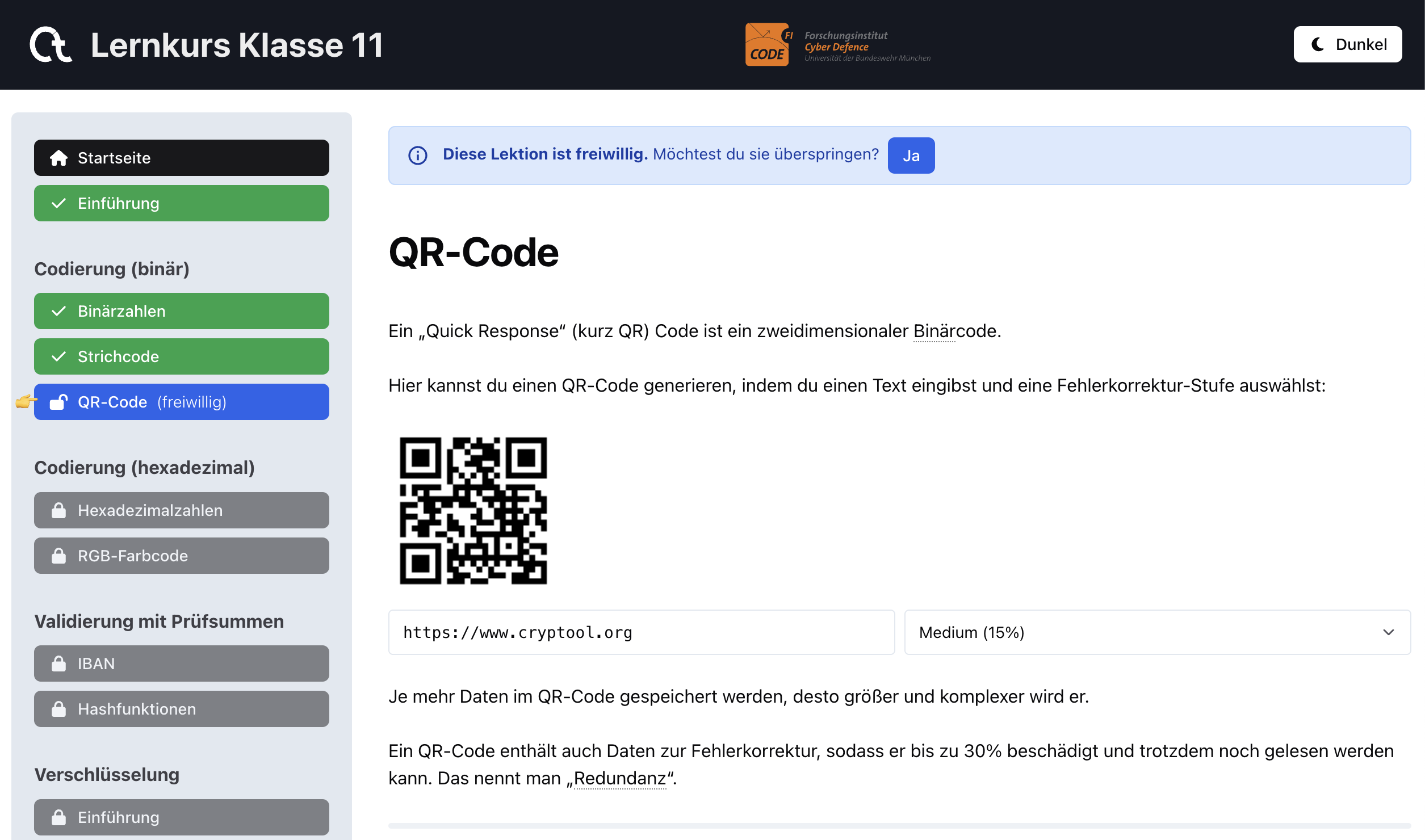Click the info icon in the notice banner

point(418,155)
